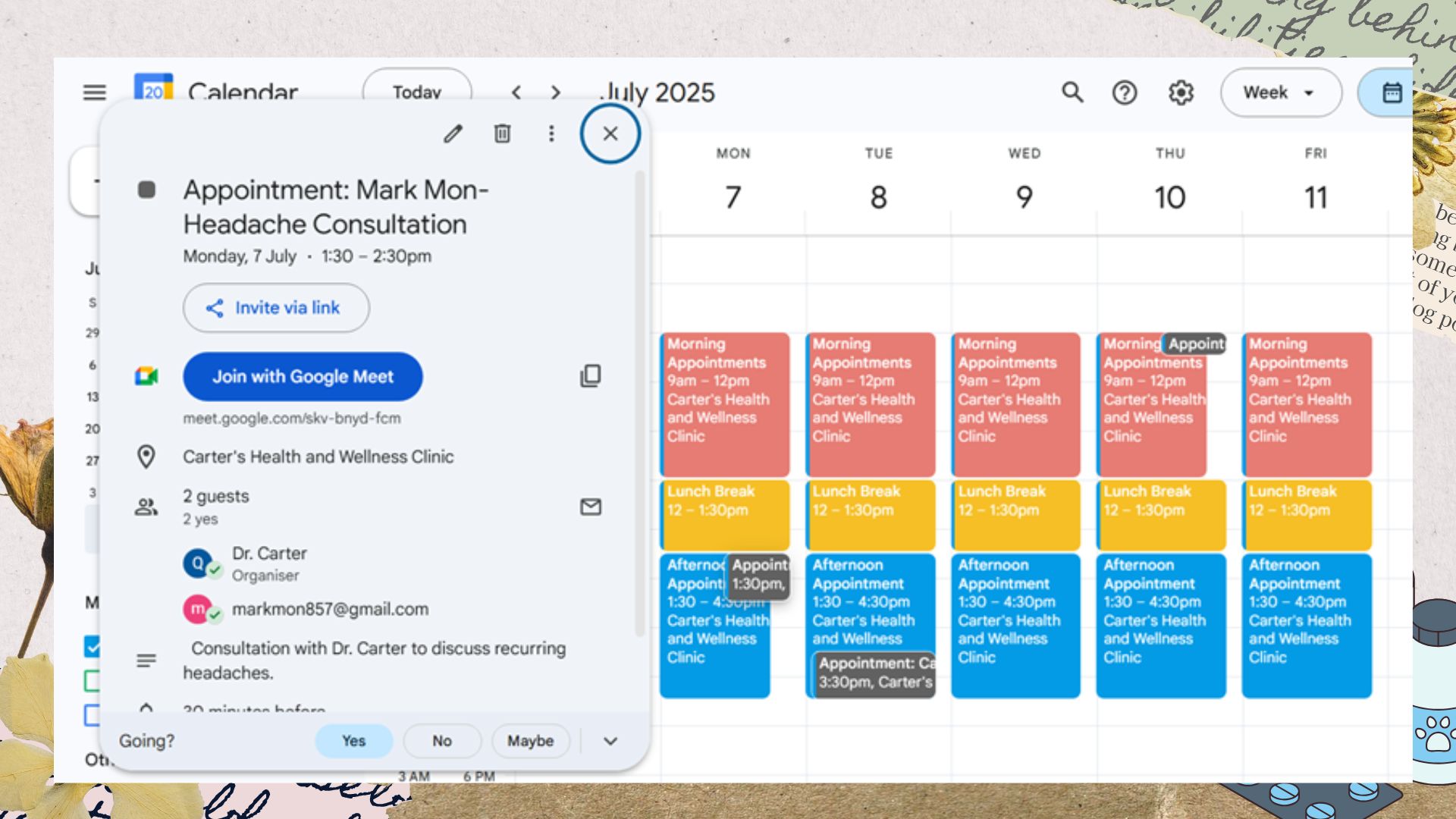Image resolution: width=1456 pixels, height=819 pixels.
Task: Select Wednesday 9 in the week header
Action: click(x=1024, y=197)
